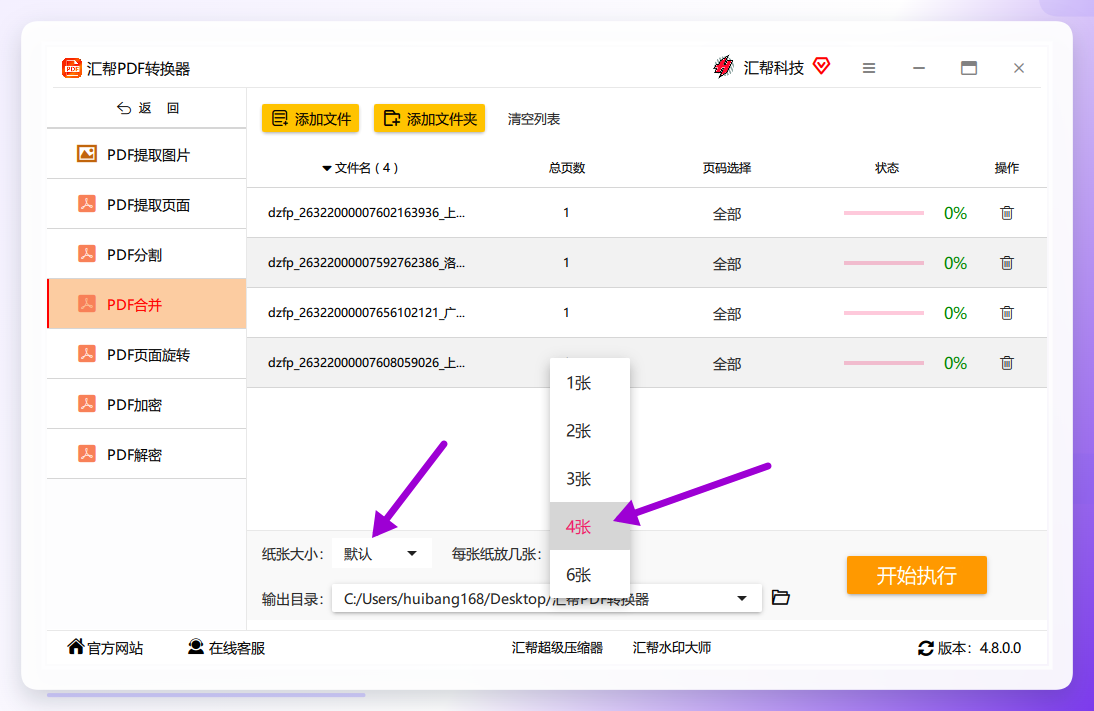Choose 2张 per page option

pos(590,431)
